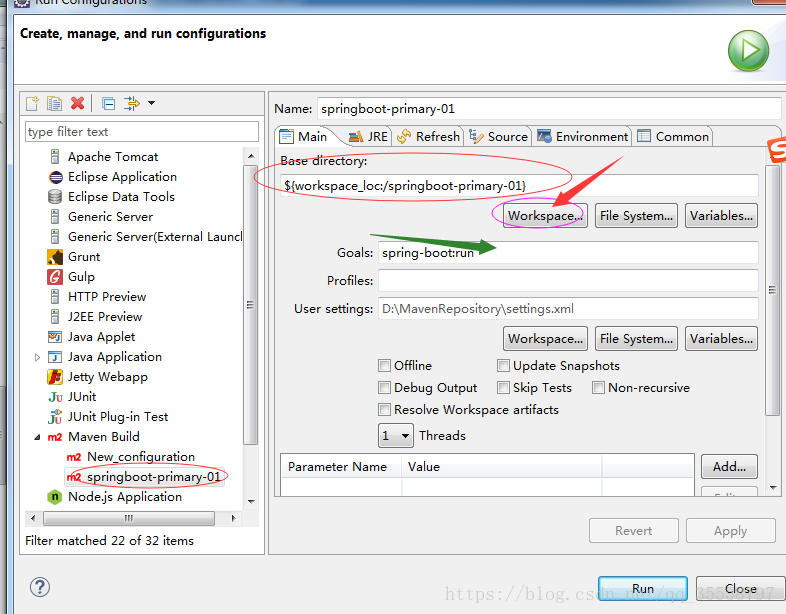Click Variables button under User settings
Viewport: 786px width, 614px height.
(x=721, y=339)
